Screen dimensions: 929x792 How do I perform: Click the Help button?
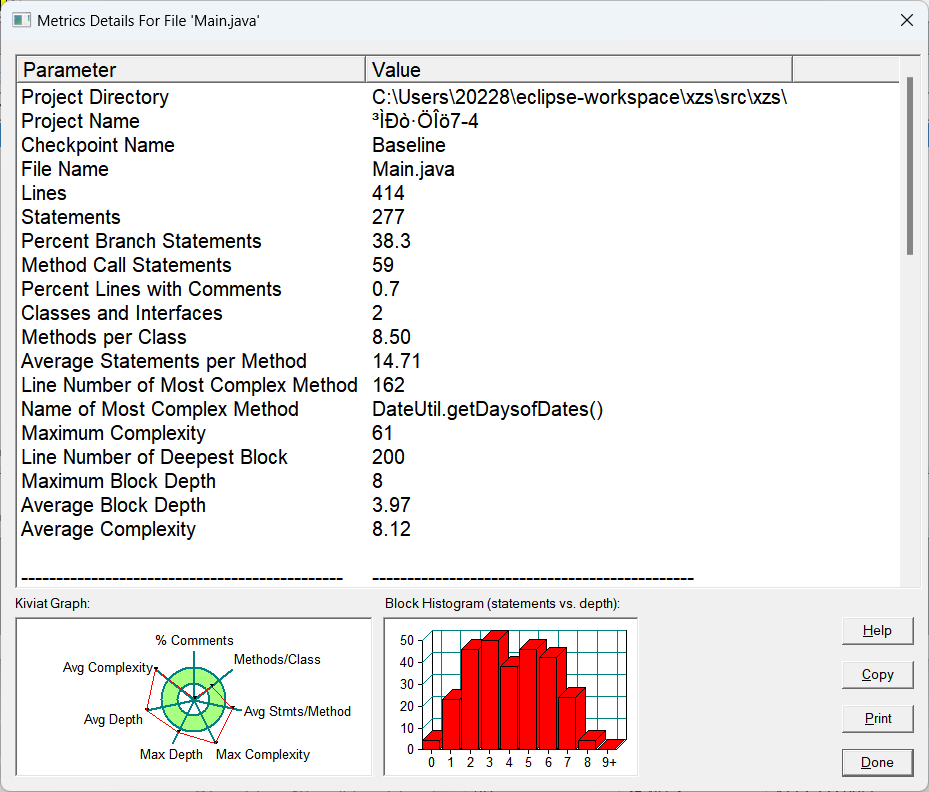tap(877, 631)
